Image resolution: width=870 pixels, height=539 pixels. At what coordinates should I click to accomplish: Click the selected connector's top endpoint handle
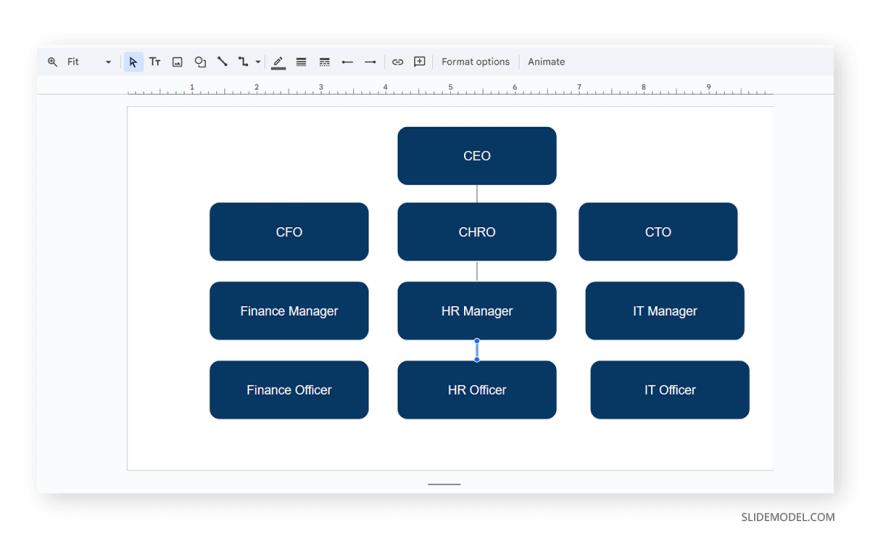(477, 341)
